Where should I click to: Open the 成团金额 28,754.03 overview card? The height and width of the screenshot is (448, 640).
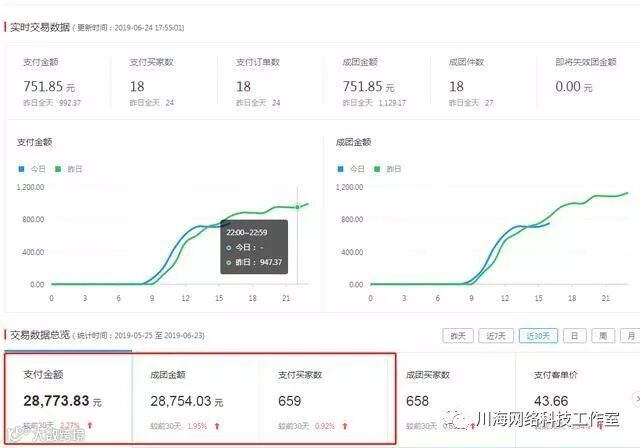point(196,398)
